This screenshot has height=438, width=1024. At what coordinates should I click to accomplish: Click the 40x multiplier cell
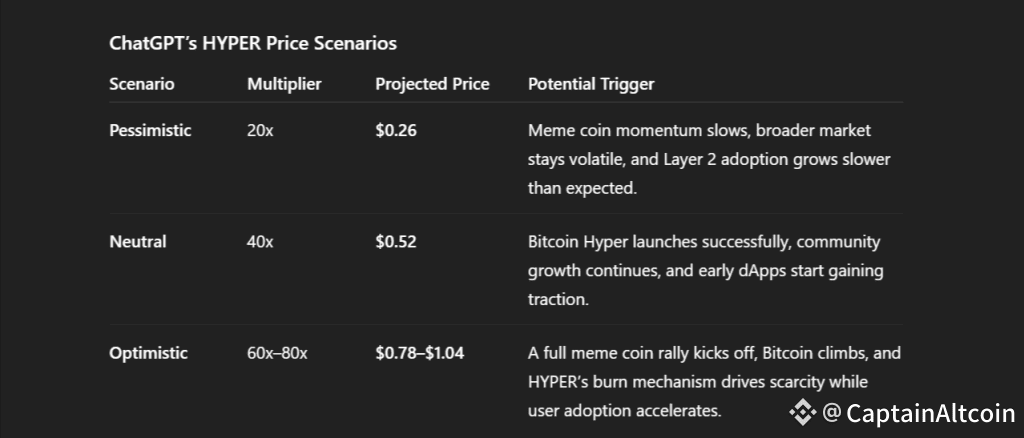(260, 242)
